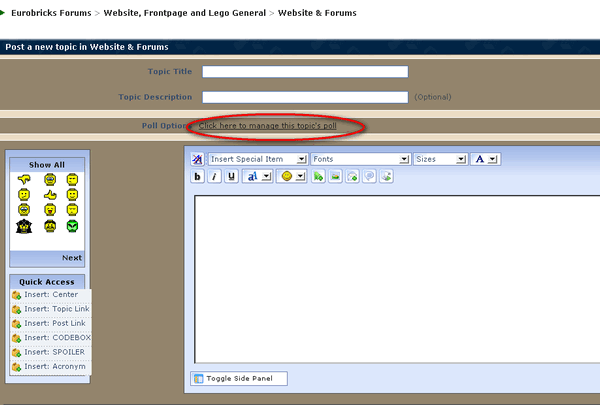The width and height of the screenshot is (600, 405).
Task: Focus the Topic Title input field
Action: tap(305, 72)
